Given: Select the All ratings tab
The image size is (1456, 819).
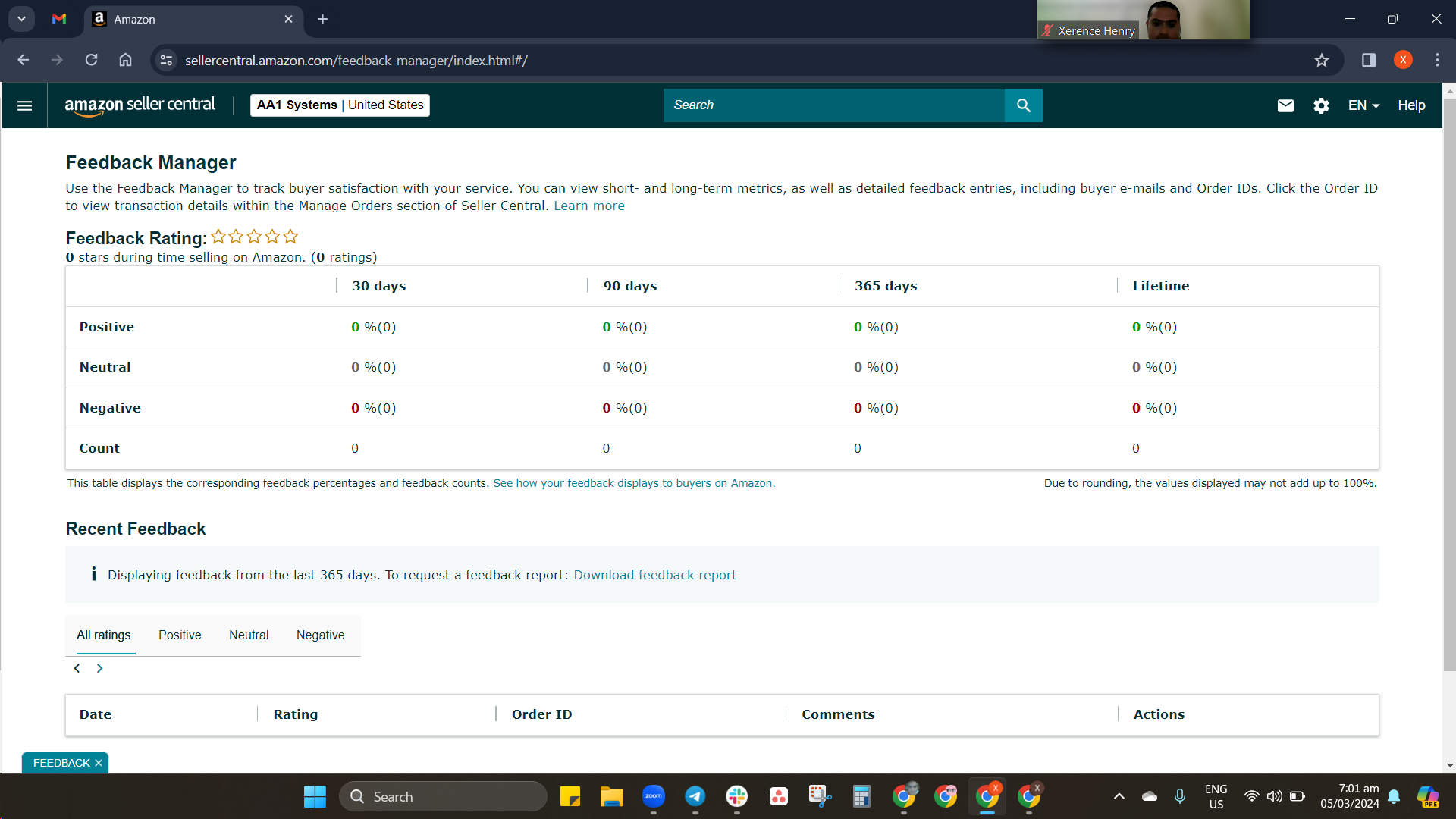Looking at the screenshot, I should [103, 635].
